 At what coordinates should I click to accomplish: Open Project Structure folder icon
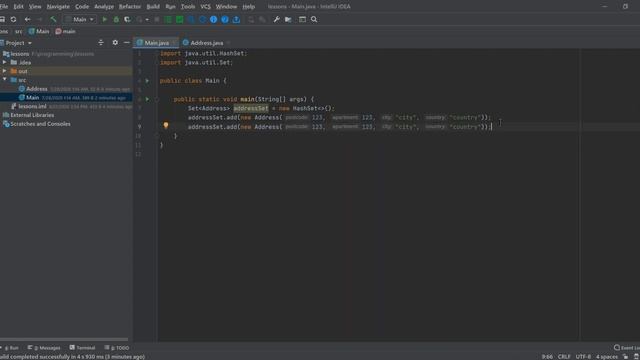[289, 19]
